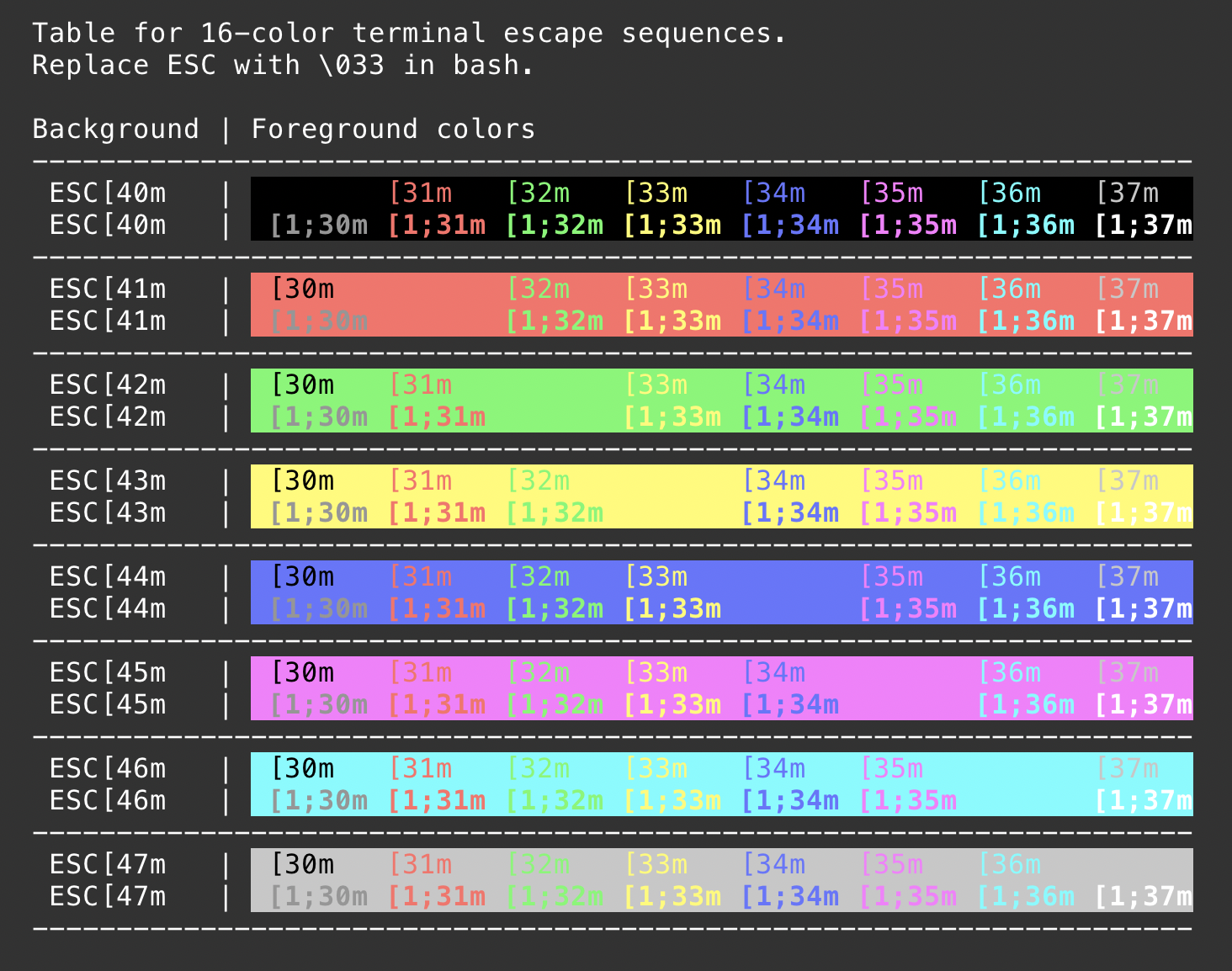Click bold [1;31m on green background
This screenshot has height=971, width=1232.
coord(436,417)
